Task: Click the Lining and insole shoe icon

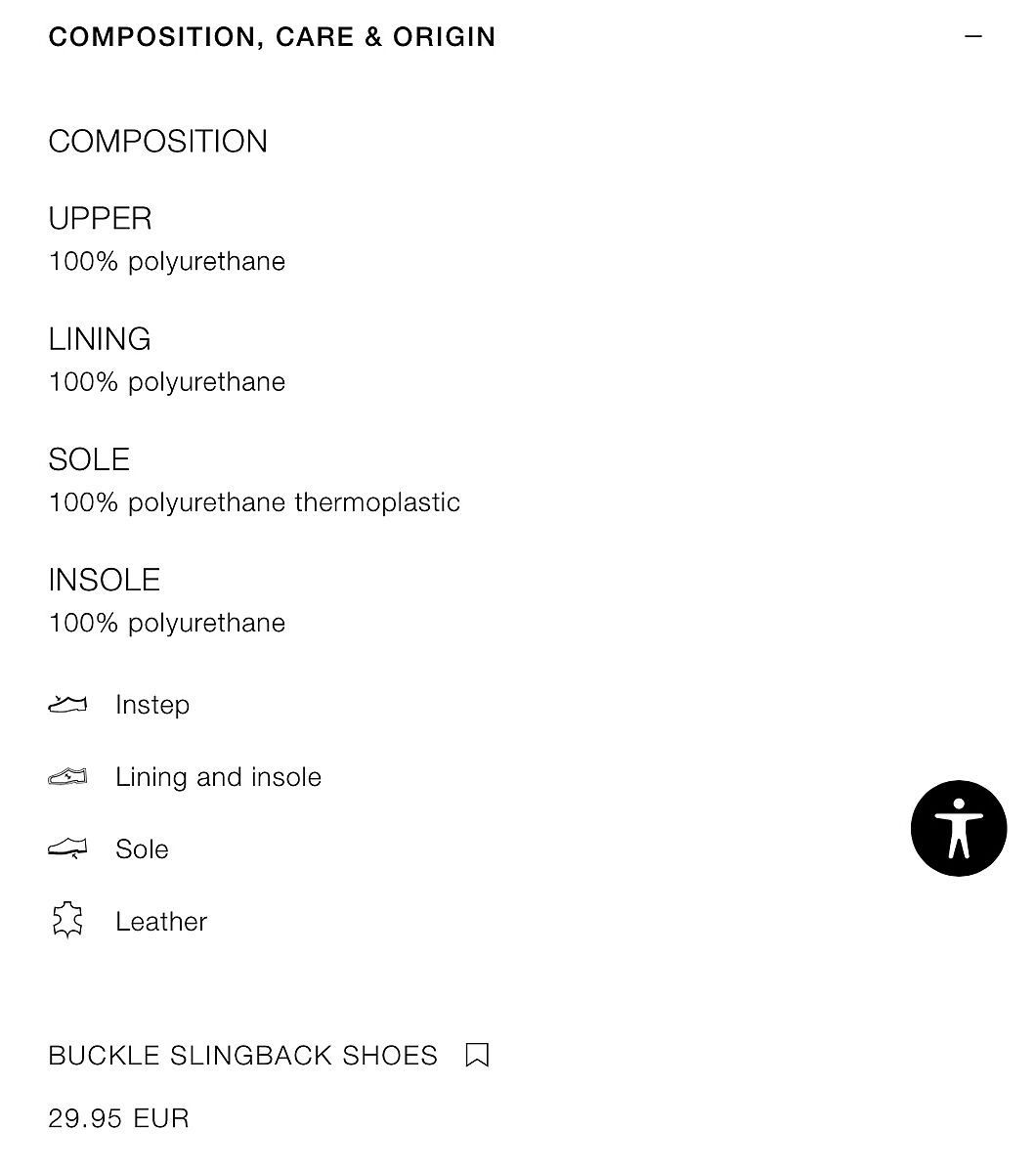Action: pos(67,777)
